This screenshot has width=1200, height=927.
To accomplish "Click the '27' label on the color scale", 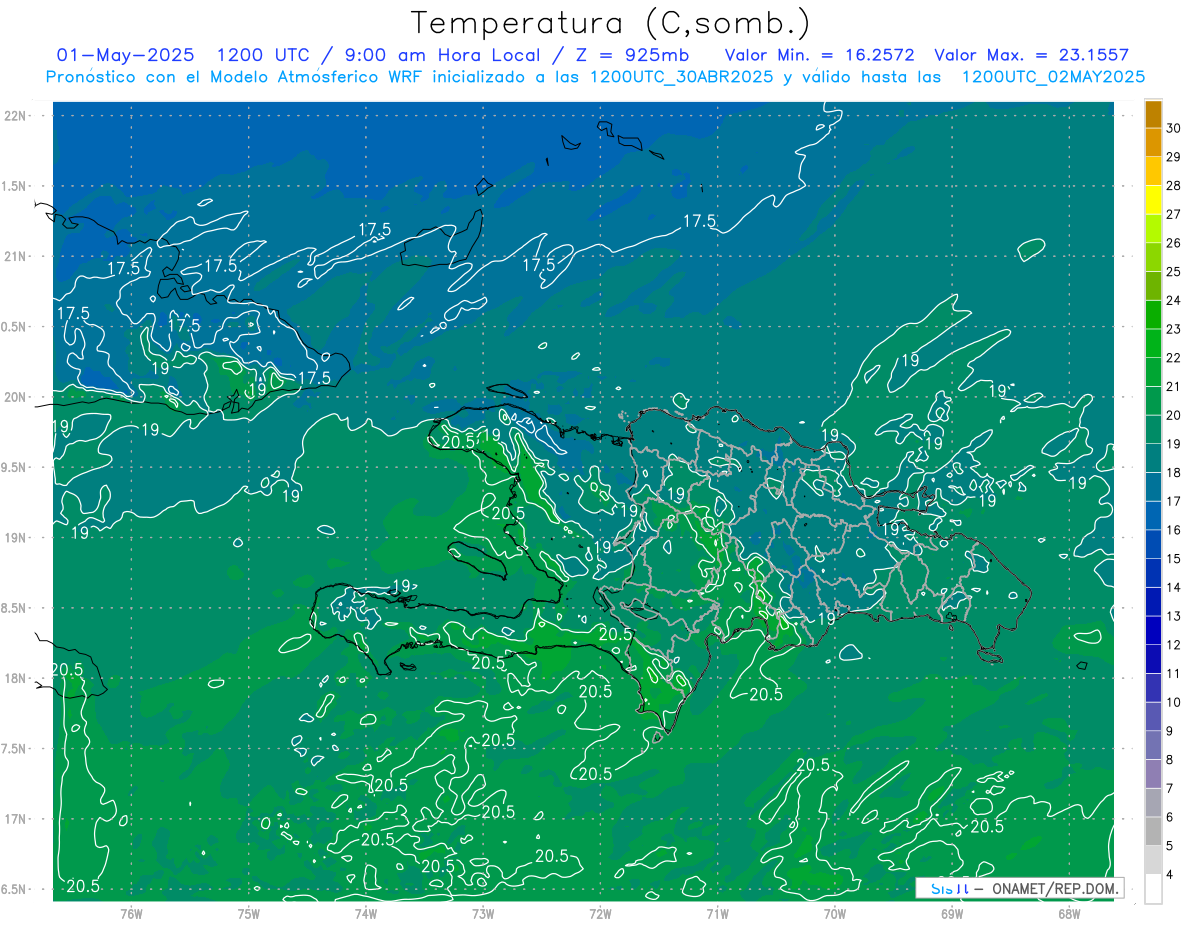I will click(1174, 214).
